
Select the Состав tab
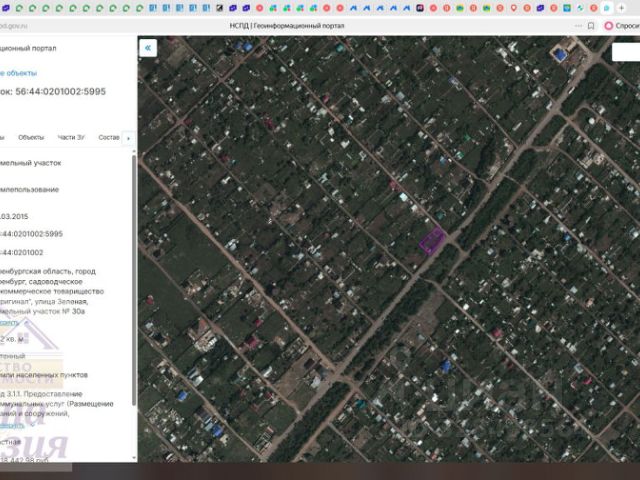(108, 137)
